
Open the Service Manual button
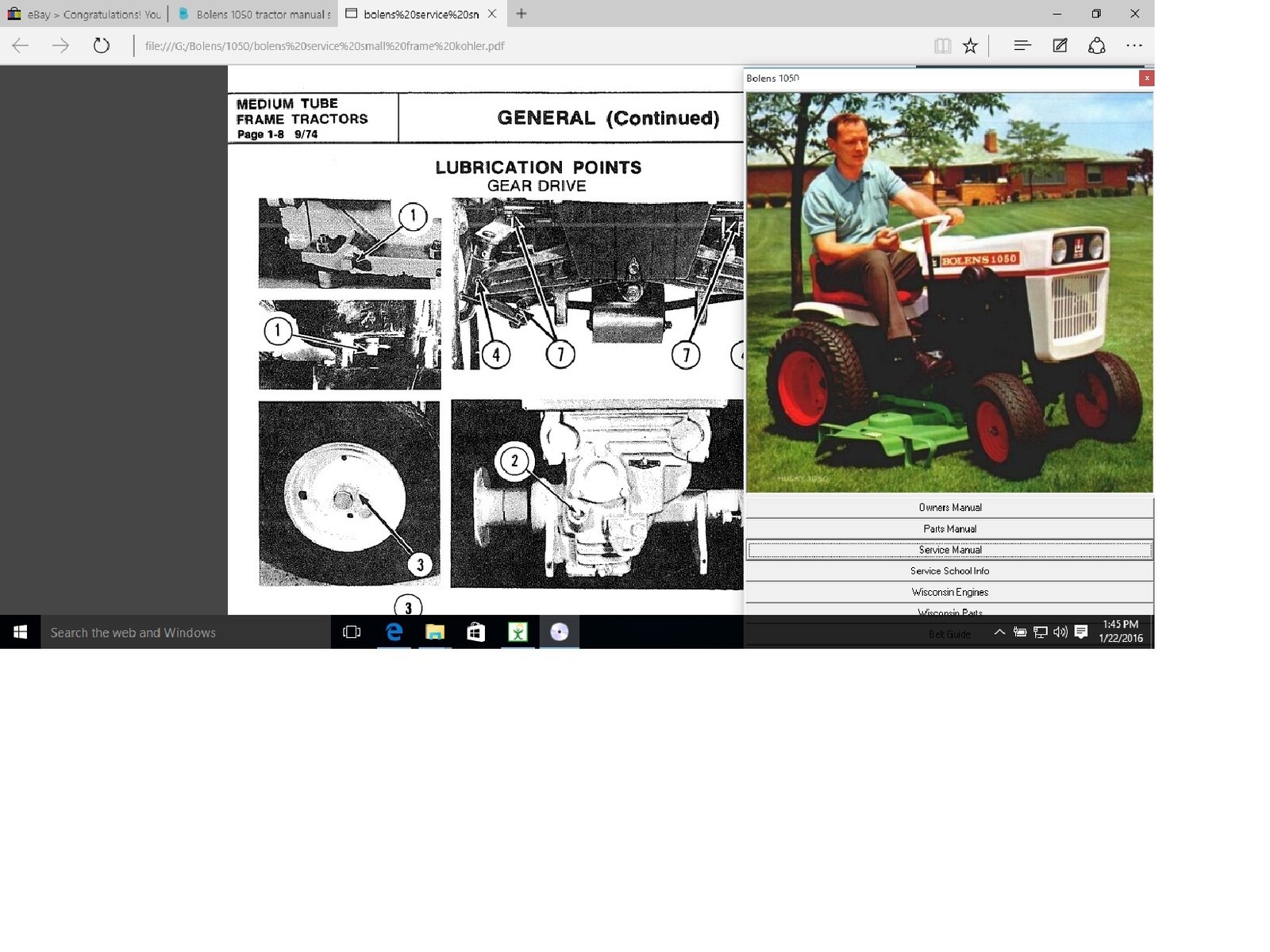click(x=949, y=550)
